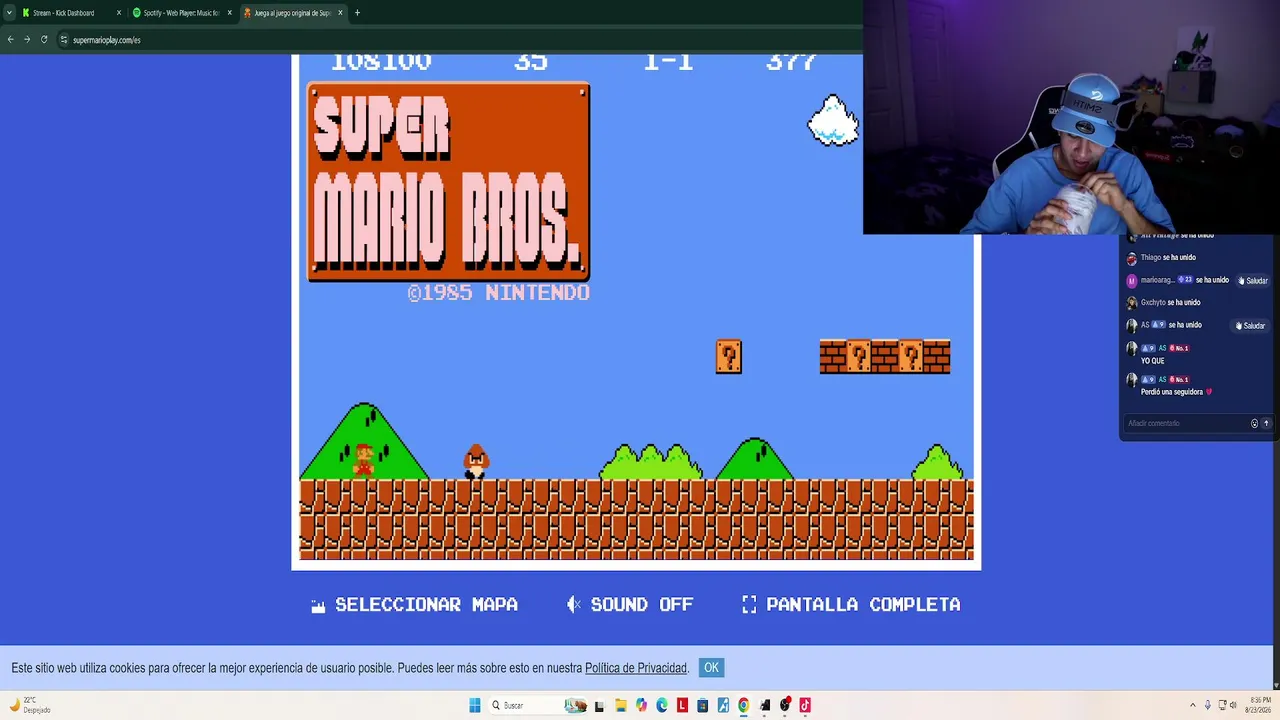The image size is (1280, 720).
Task: Reload the supermarioplay page
Action: 44,40
